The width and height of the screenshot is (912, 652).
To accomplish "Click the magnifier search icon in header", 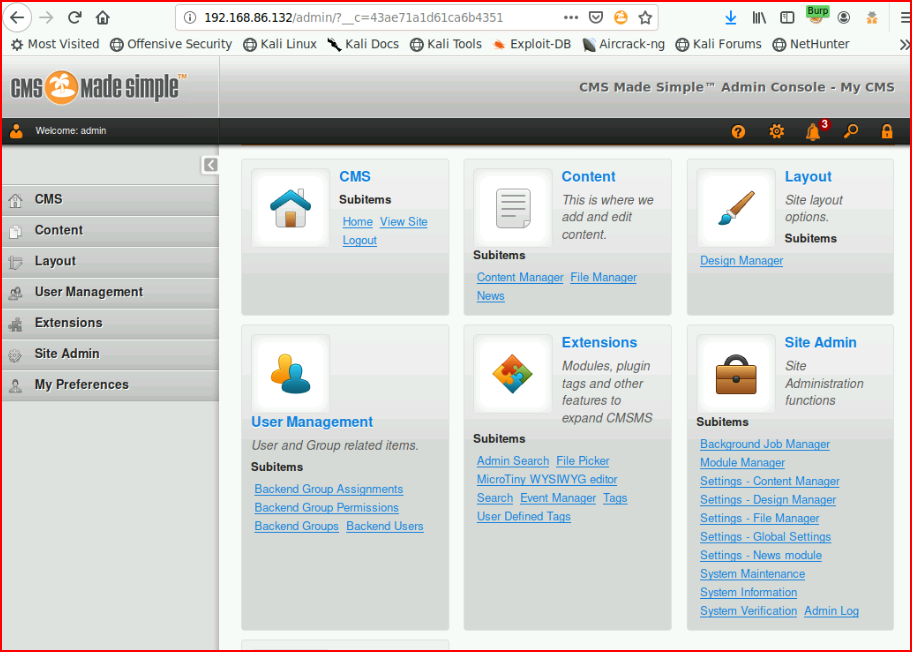I will pyautogui.click(x=851, y=131).
